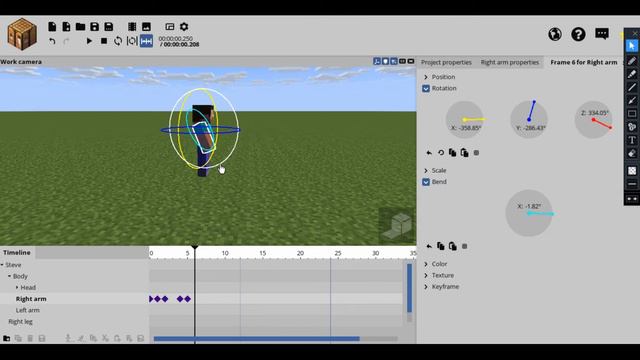Open the forums speech bubble icon
640x360 pixels.
[602, 34]
